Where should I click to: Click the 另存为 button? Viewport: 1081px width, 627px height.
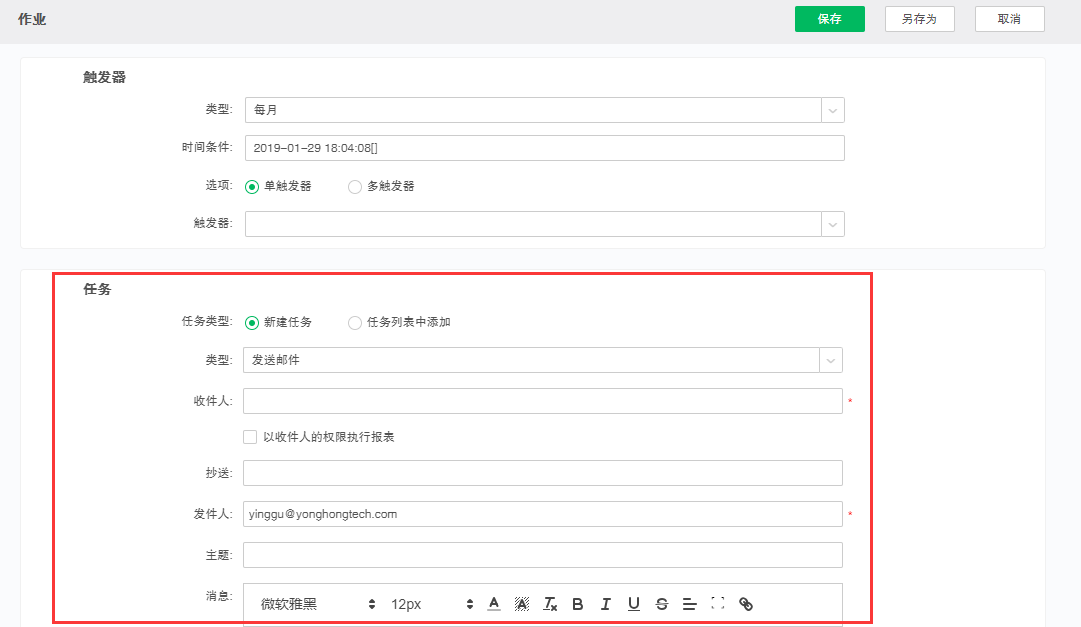click(919, 19)
